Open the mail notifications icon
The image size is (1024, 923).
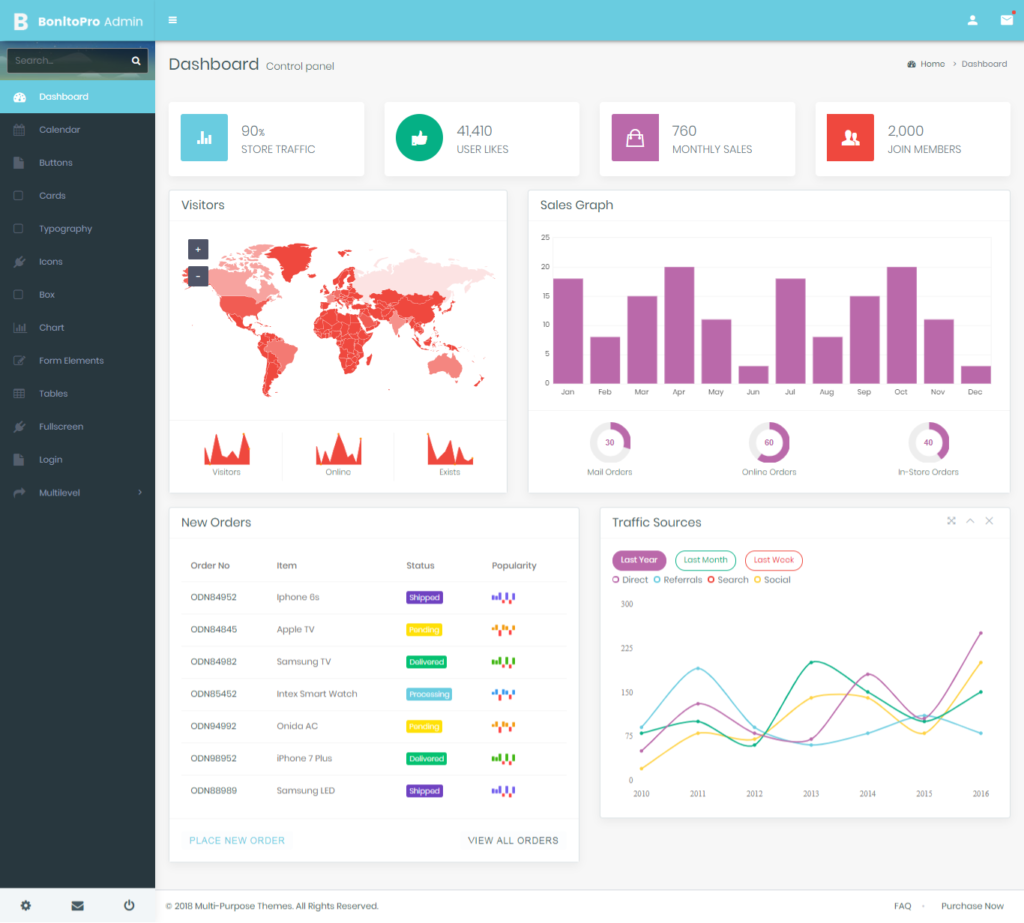[1007, 19]
